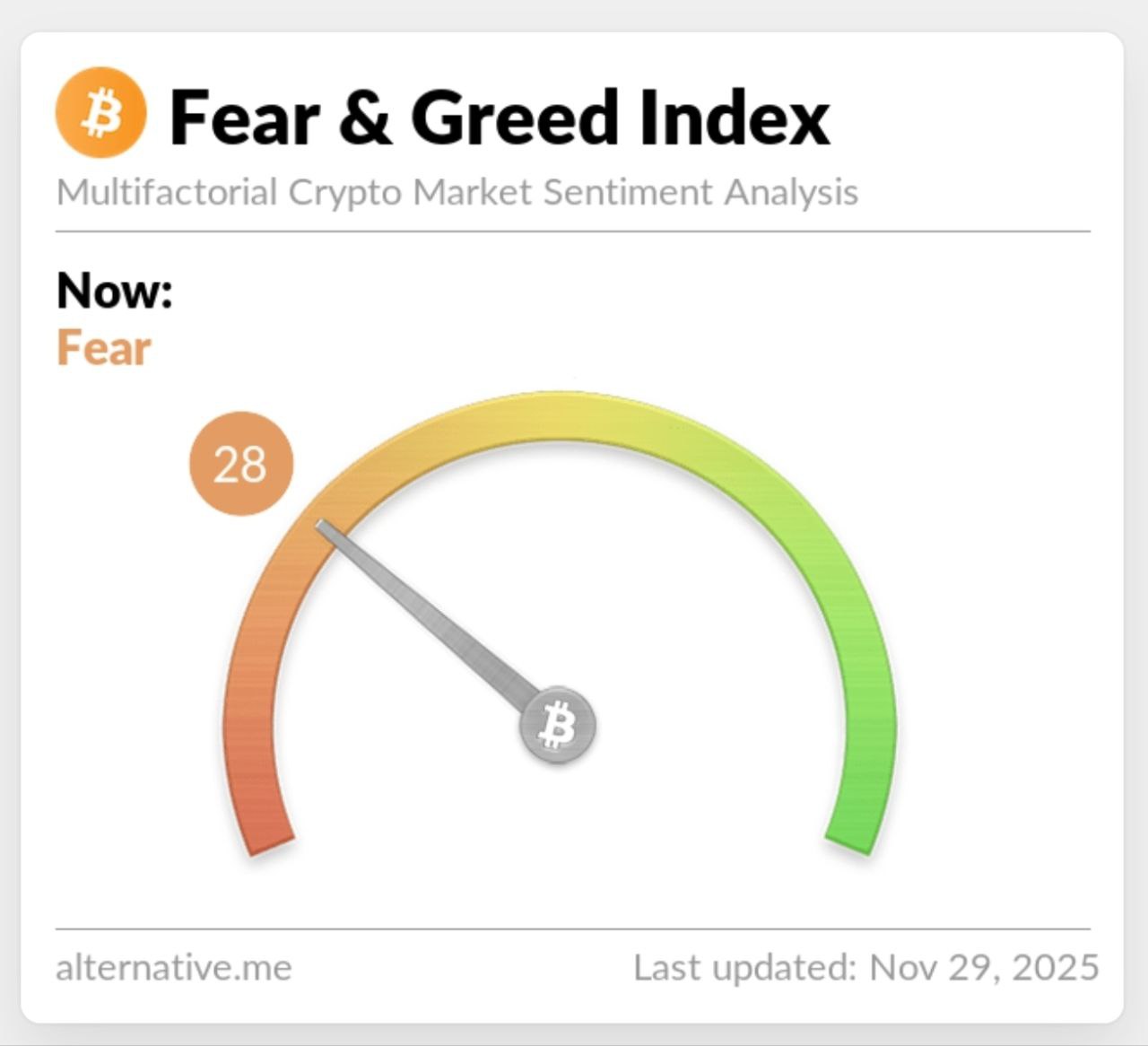This screenshot has width=1148, height=1046.
Task: Click the orange circle badge showing 28
Action: [x=240, y=464]
